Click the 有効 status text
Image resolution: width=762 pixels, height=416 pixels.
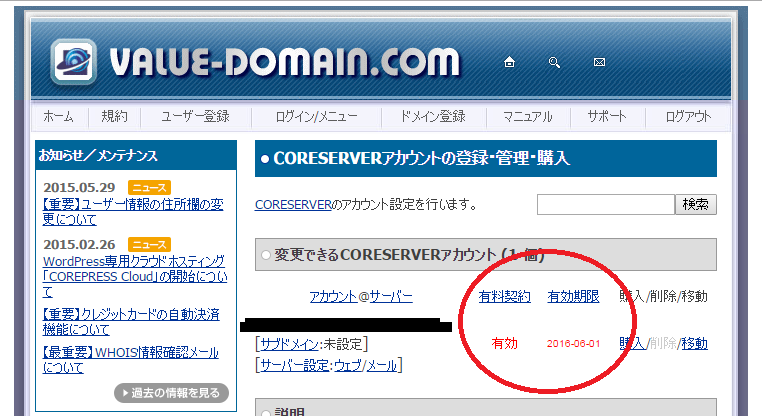click(x=504, y=344)
